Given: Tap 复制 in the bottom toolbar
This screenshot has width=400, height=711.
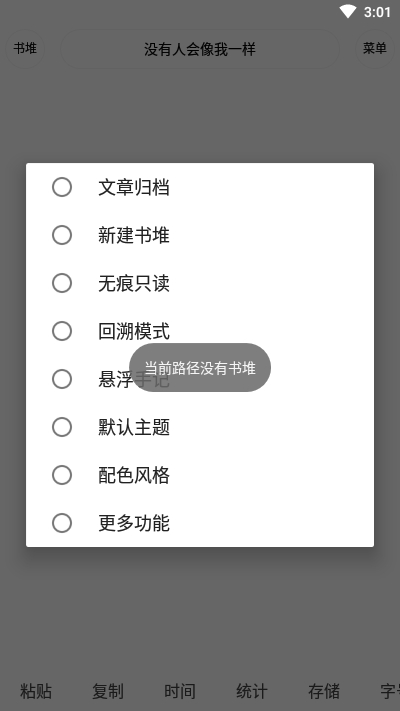Looking at the screenshot, I should click(108, 692).
